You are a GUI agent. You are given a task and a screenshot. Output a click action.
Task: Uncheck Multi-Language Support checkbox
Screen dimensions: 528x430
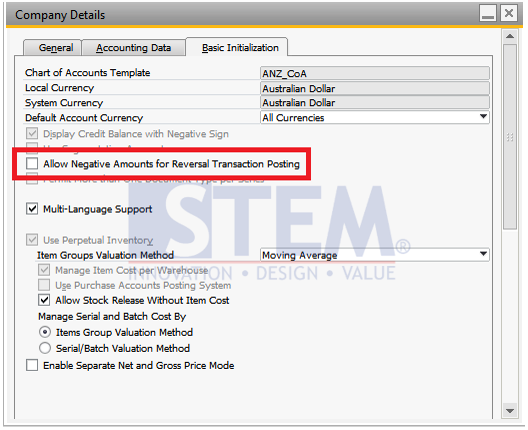click(x=32, y=209)
